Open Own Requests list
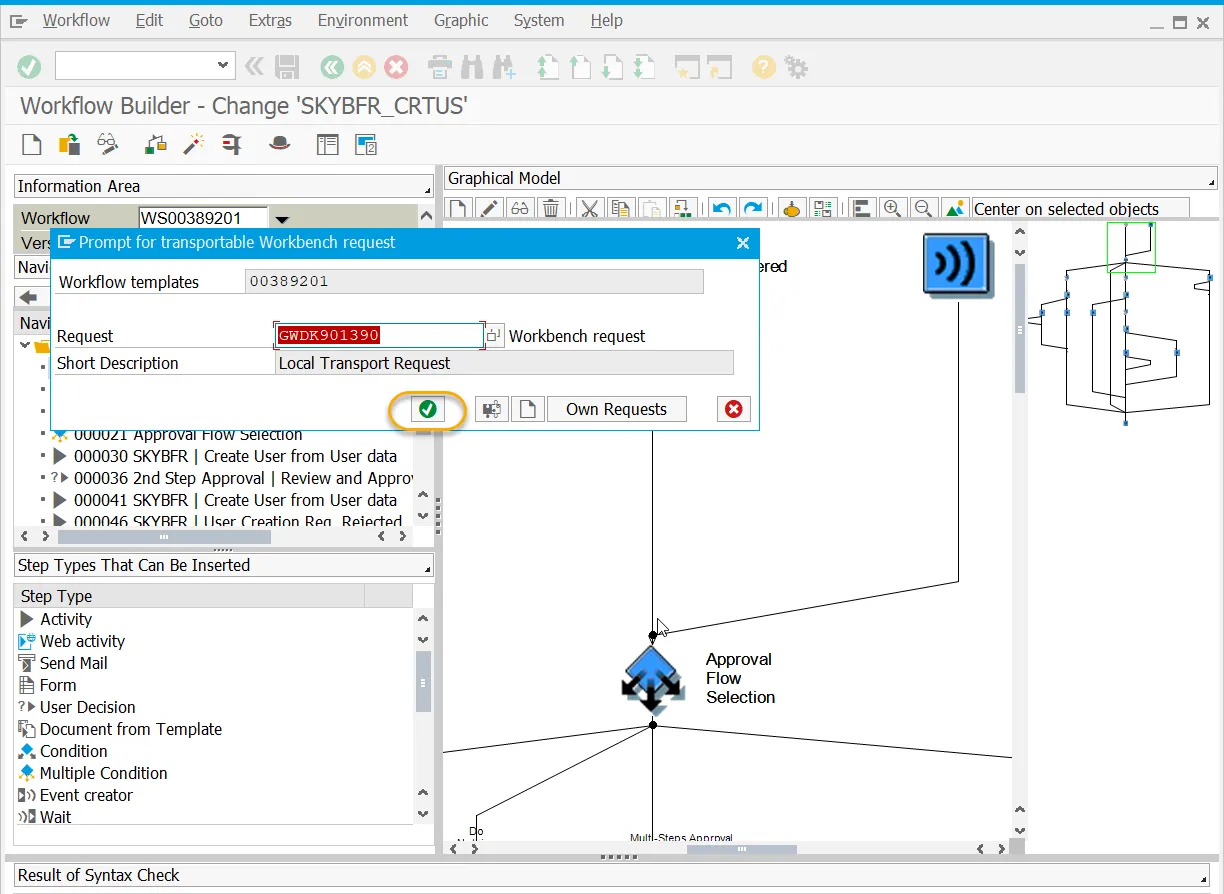The height and width of the screenshot is (894, 1224). (x=616, y=409)
